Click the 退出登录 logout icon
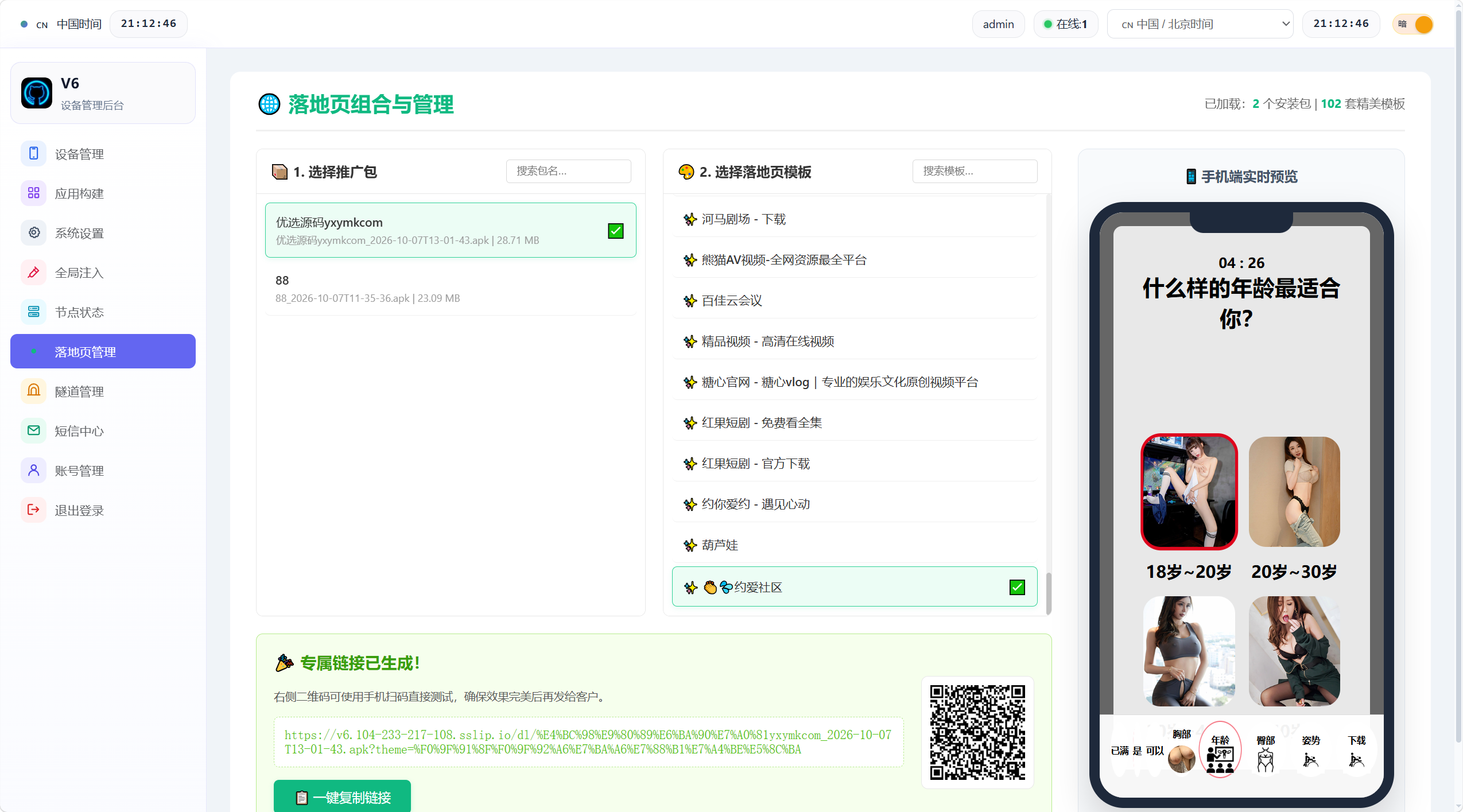 point(34,510)
